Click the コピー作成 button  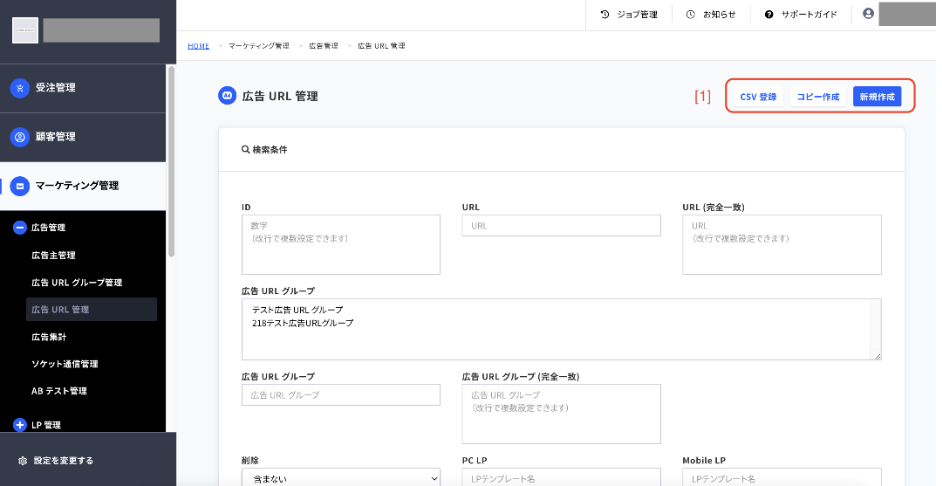(x=818, y=97)
